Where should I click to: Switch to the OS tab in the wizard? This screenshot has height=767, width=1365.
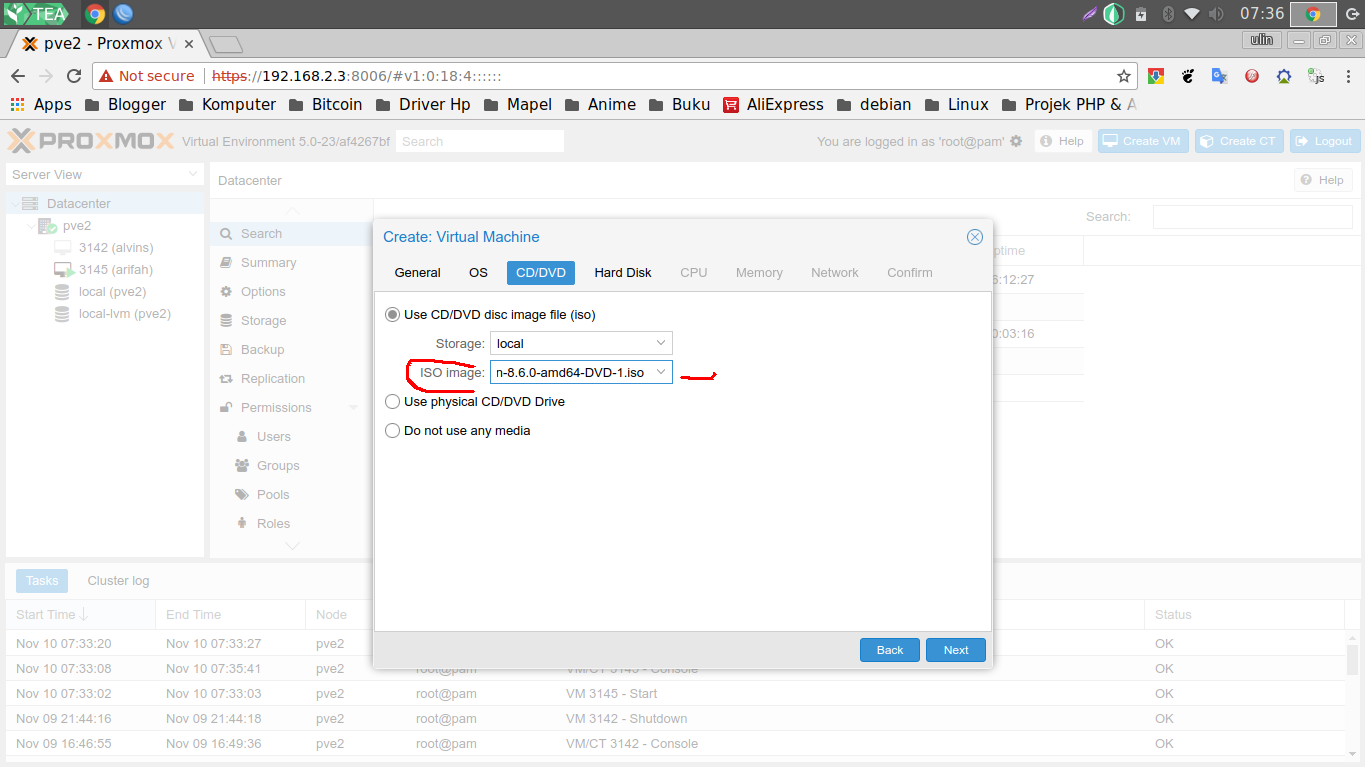[478, 273]
